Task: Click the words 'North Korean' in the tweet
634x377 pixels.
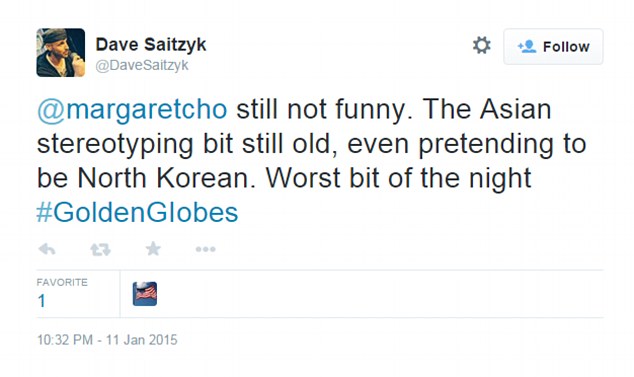Action: click(x=163, y=178)
